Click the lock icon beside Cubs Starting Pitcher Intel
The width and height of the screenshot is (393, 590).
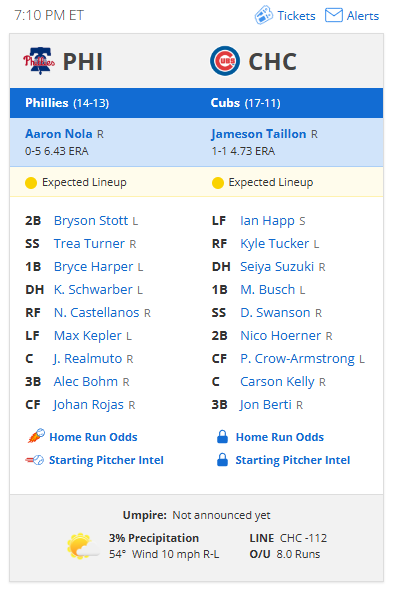click(x=222, y=460)
